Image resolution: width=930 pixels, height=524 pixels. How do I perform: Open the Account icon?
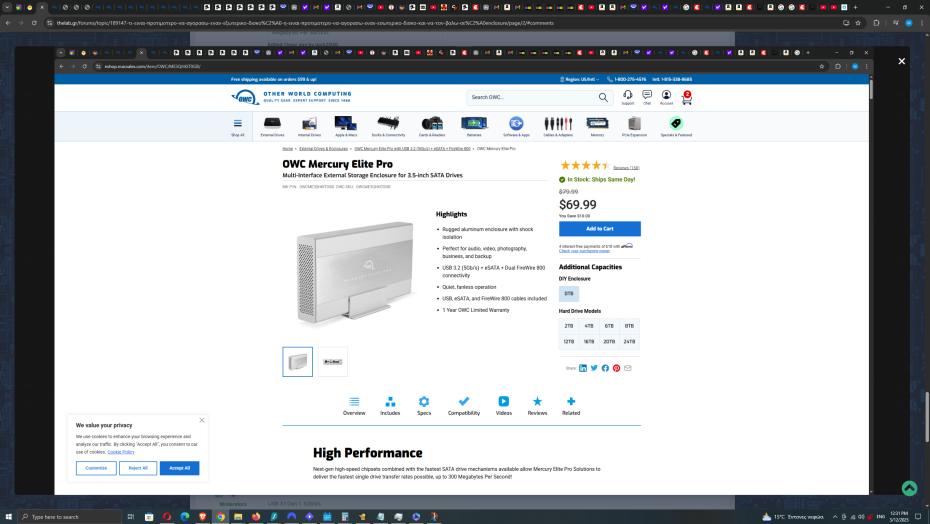tap(666, 97)
